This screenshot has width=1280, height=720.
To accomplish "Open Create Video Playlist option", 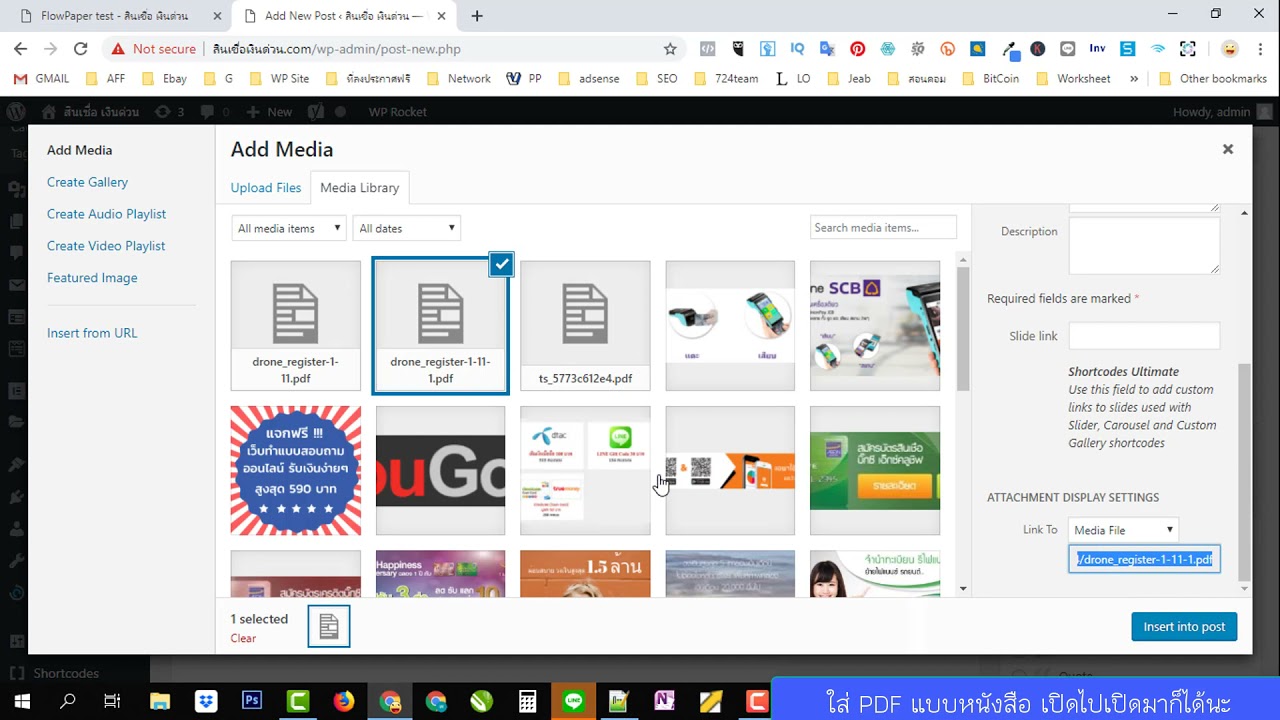I will click(106, 246).
